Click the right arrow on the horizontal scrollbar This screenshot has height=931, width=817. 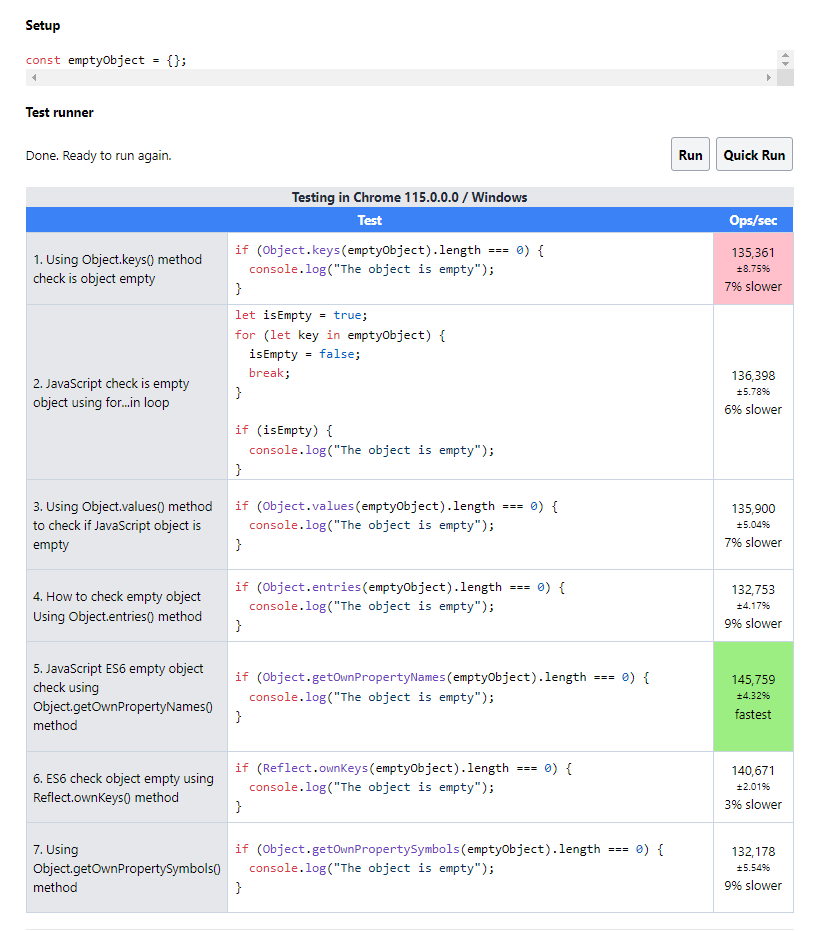click(x=769, y=78)
